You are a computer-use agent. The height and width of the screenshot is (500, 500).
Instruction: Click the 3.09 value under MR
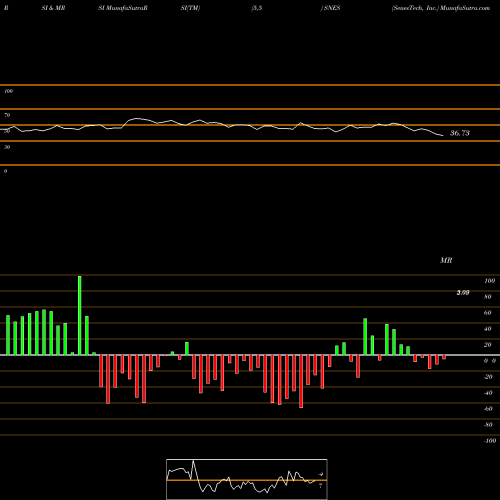click(x=463, y=293)
